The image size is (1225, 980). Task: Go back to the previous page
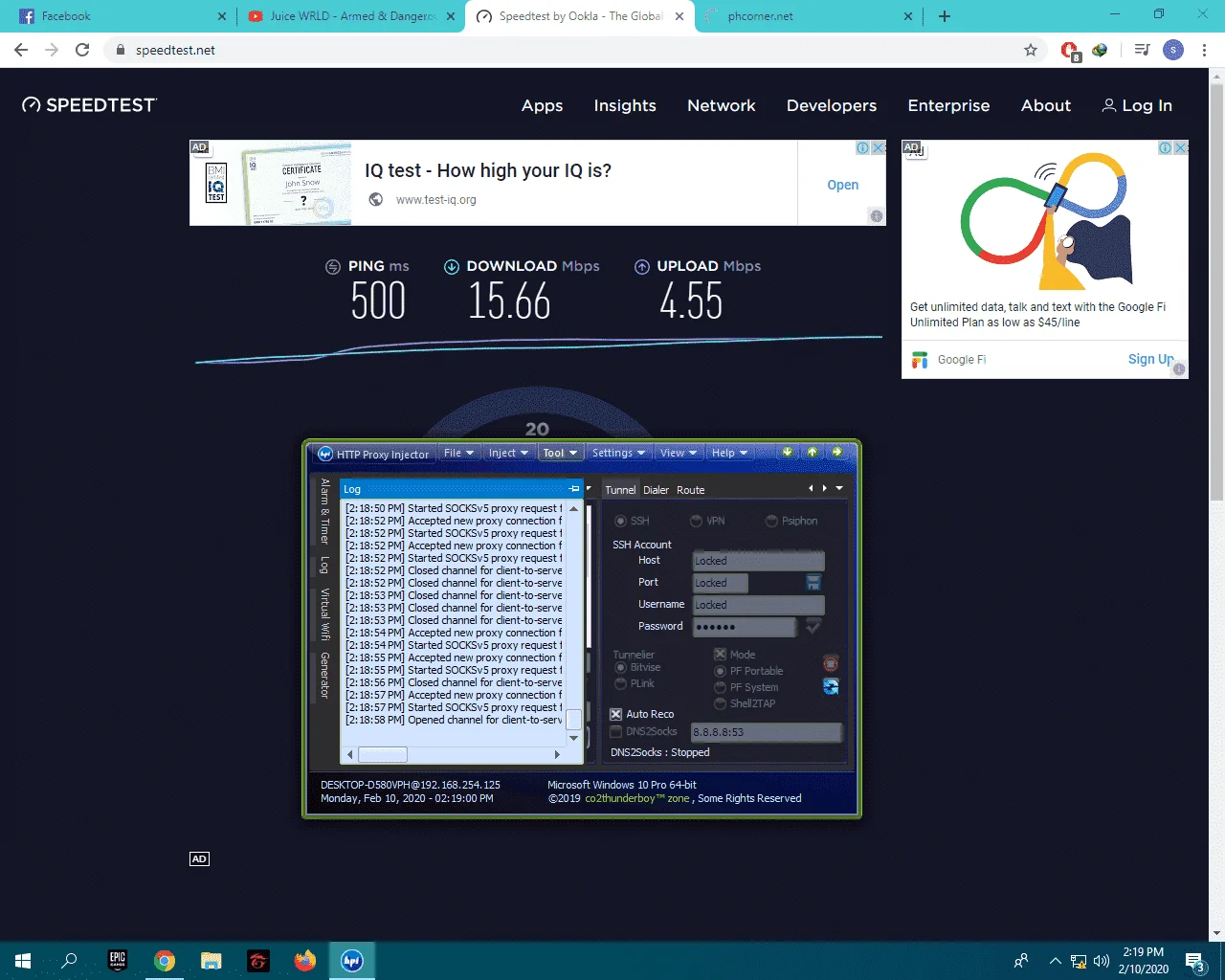pyautogui.click(x=21, y=50)
